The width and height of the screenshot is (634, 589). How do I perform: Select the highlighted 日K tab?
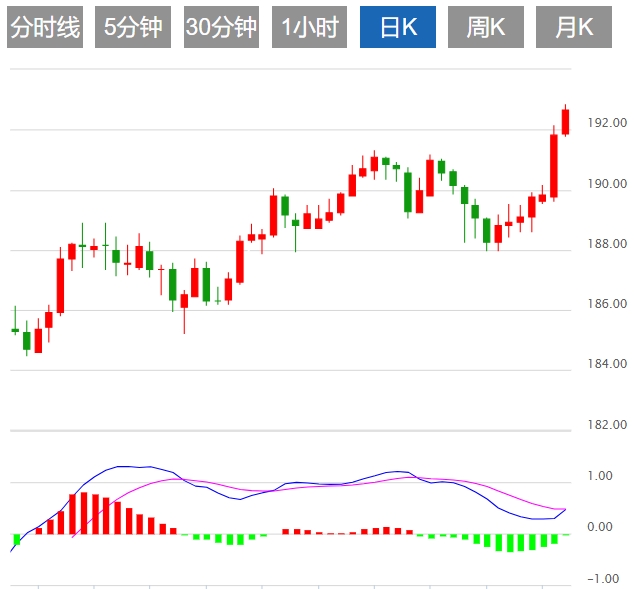(398, 27)
